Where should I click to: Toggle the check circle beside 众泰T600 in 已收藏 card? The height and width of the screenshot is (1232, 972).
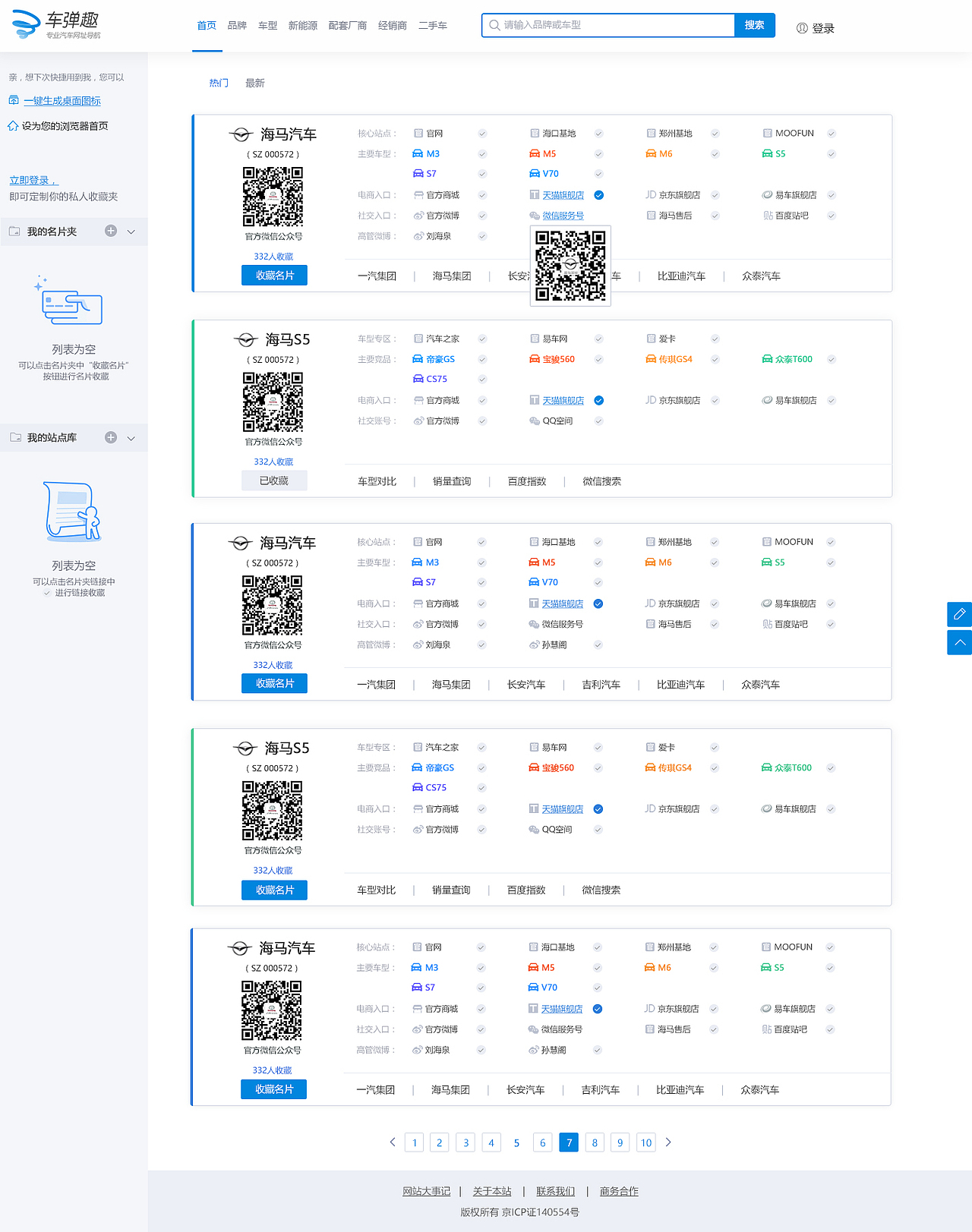(832, 359)
